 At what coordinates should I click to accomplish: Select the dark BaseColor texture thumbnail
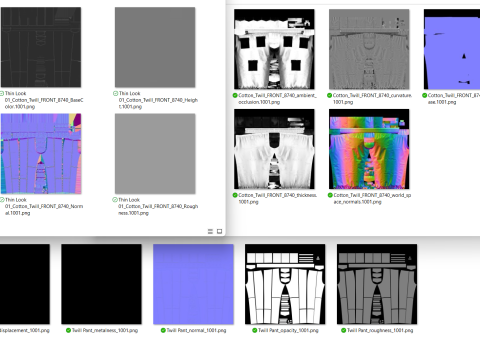41,47
